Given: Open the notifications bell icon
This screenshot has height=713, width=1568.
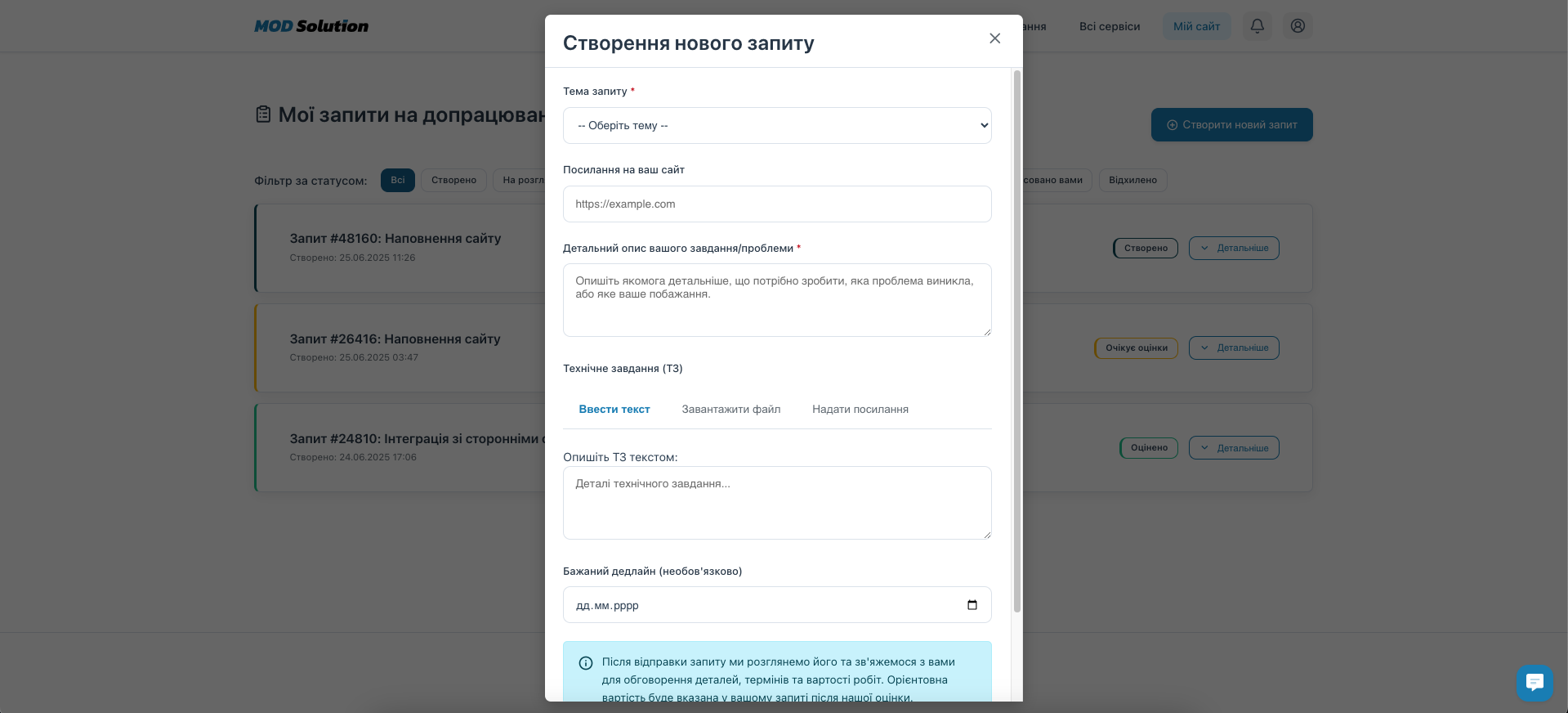Looking at the screenshot, I should [1258, 26].
